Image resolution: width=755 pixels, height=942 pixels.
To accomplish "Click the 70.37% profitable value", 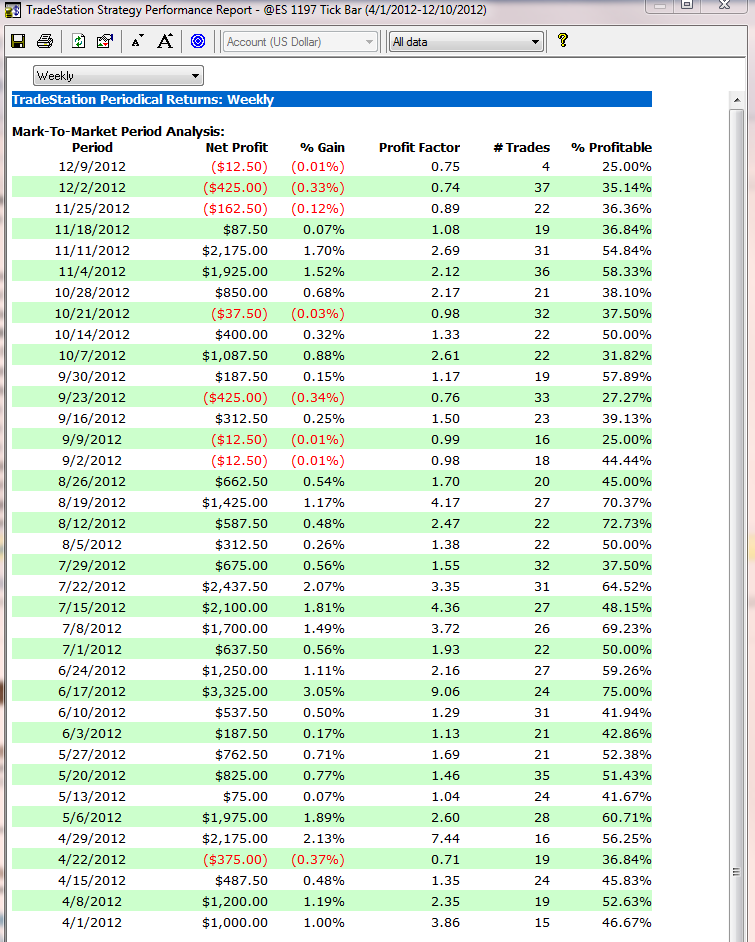I will [x=627, y=503].
